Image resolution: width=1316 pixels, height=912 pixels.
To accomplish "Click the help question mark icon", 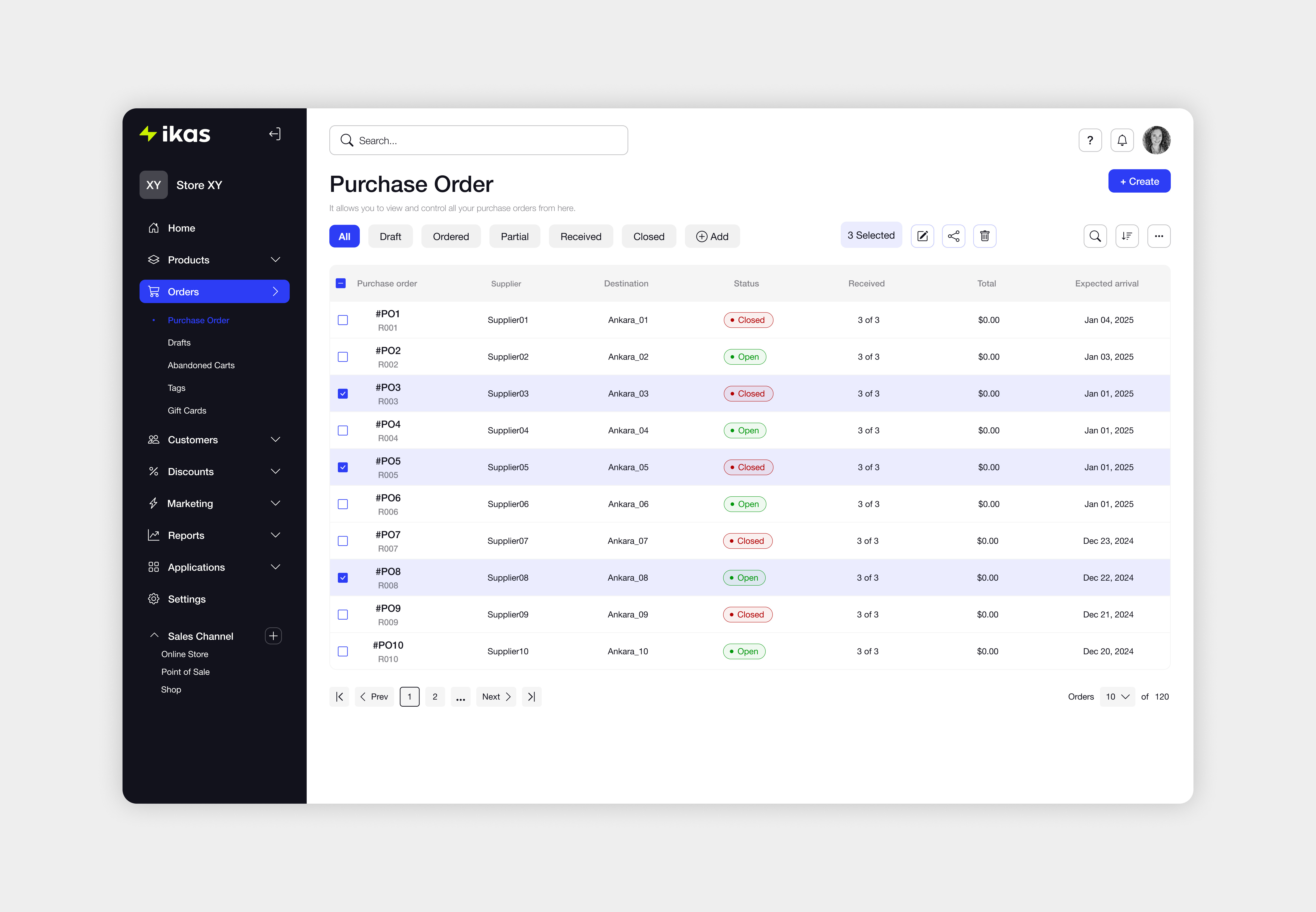I will (1090, 140).
